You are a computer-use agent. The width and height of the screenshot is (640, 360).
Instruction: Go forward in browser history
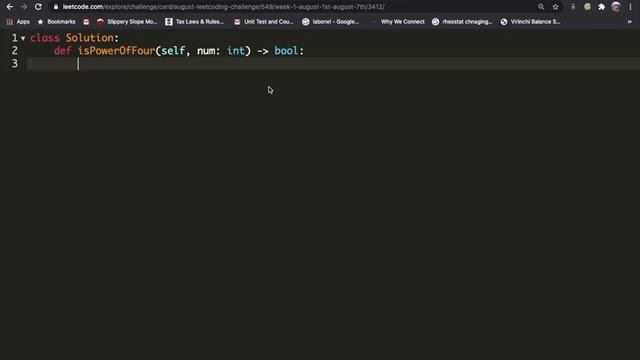pos(24,7)
